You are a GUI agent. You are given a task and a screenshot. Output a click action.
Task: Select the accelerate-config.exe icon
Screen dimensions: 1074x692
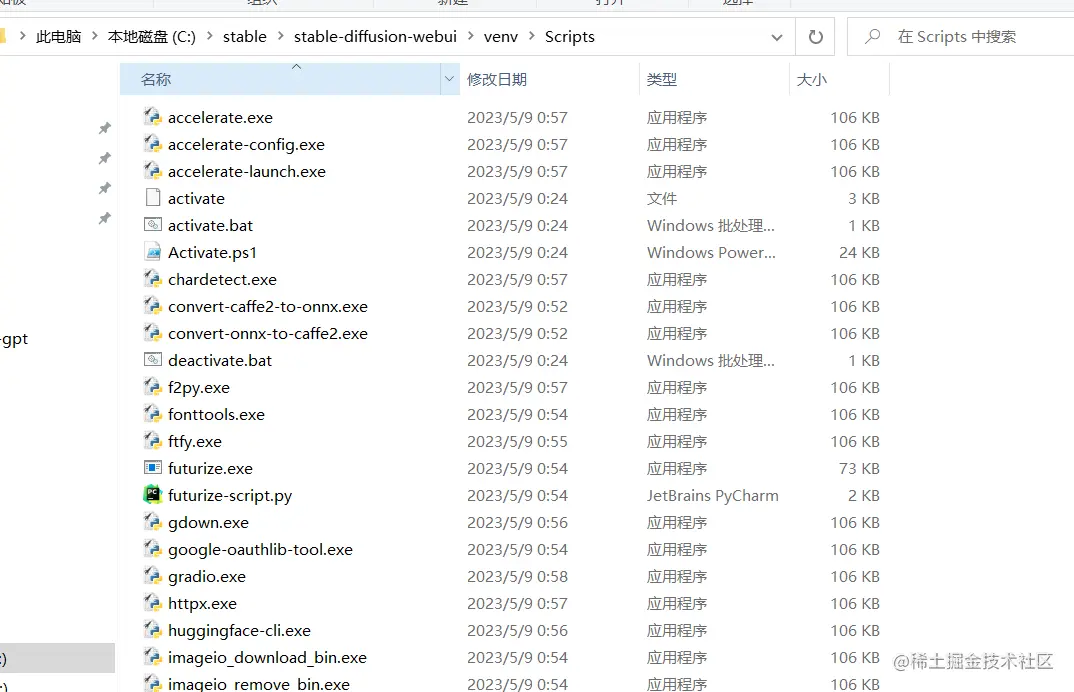tap(153, 144)
